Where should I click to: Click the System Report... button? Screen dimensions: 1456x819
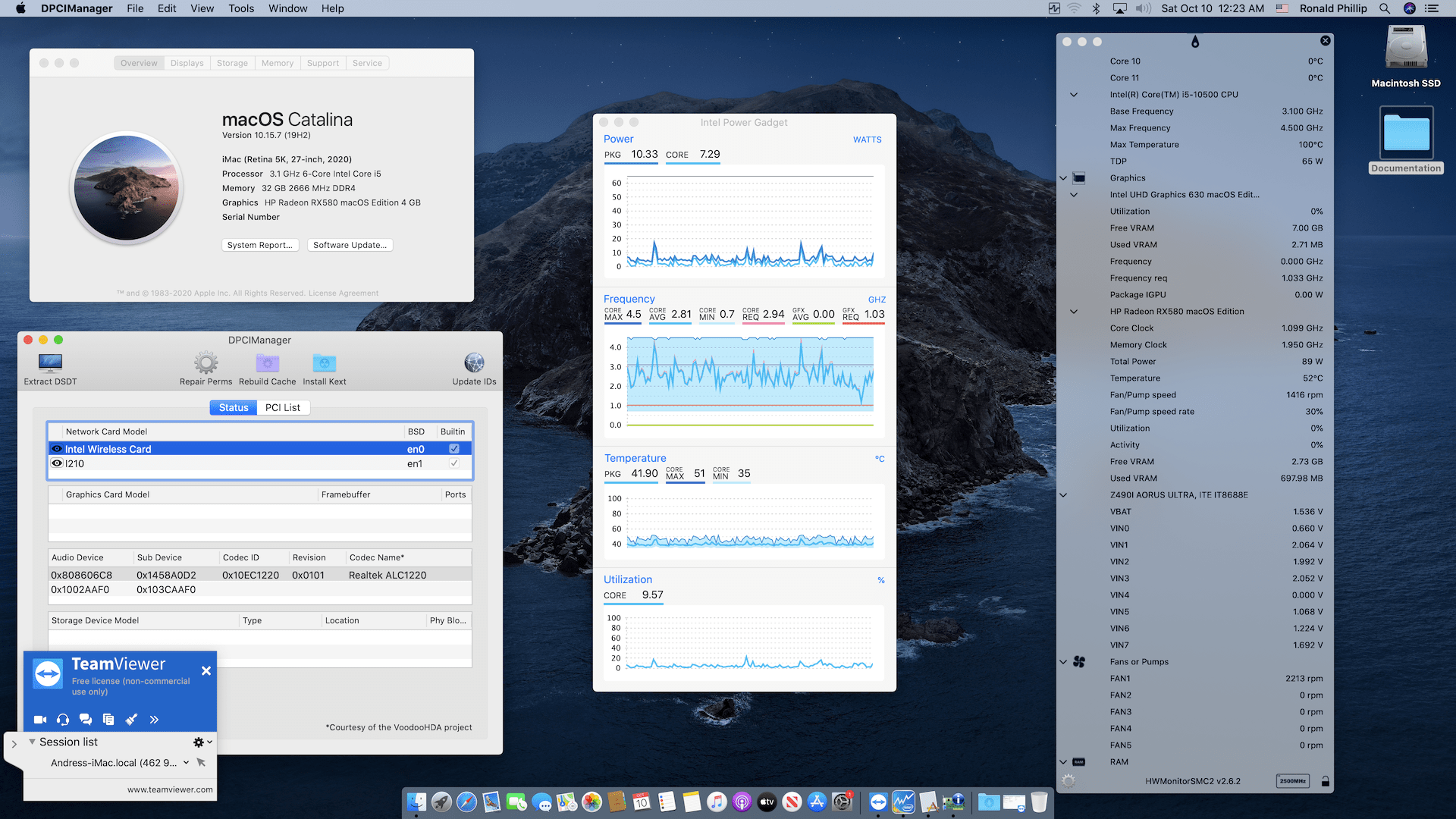(259, 245)
